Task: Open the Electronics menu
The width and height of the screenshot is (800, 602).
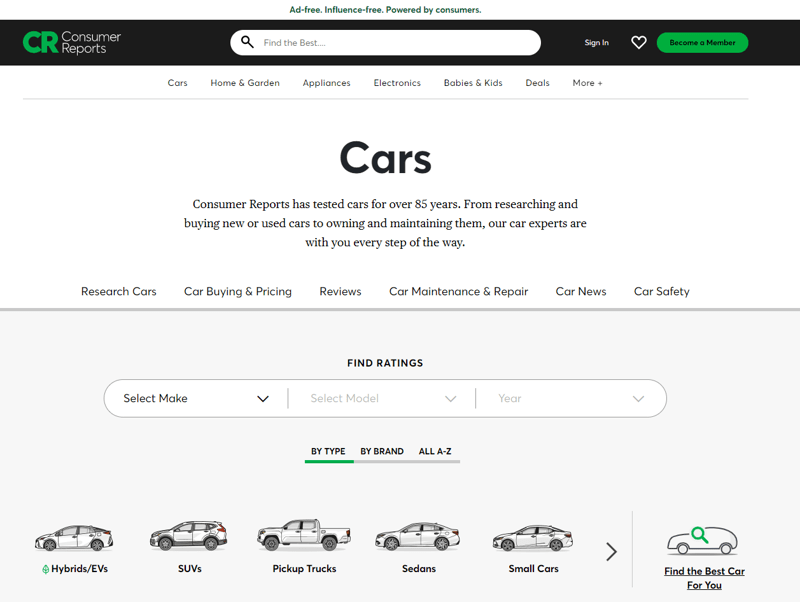Action: pyautogui.click(x=397, y=83)
